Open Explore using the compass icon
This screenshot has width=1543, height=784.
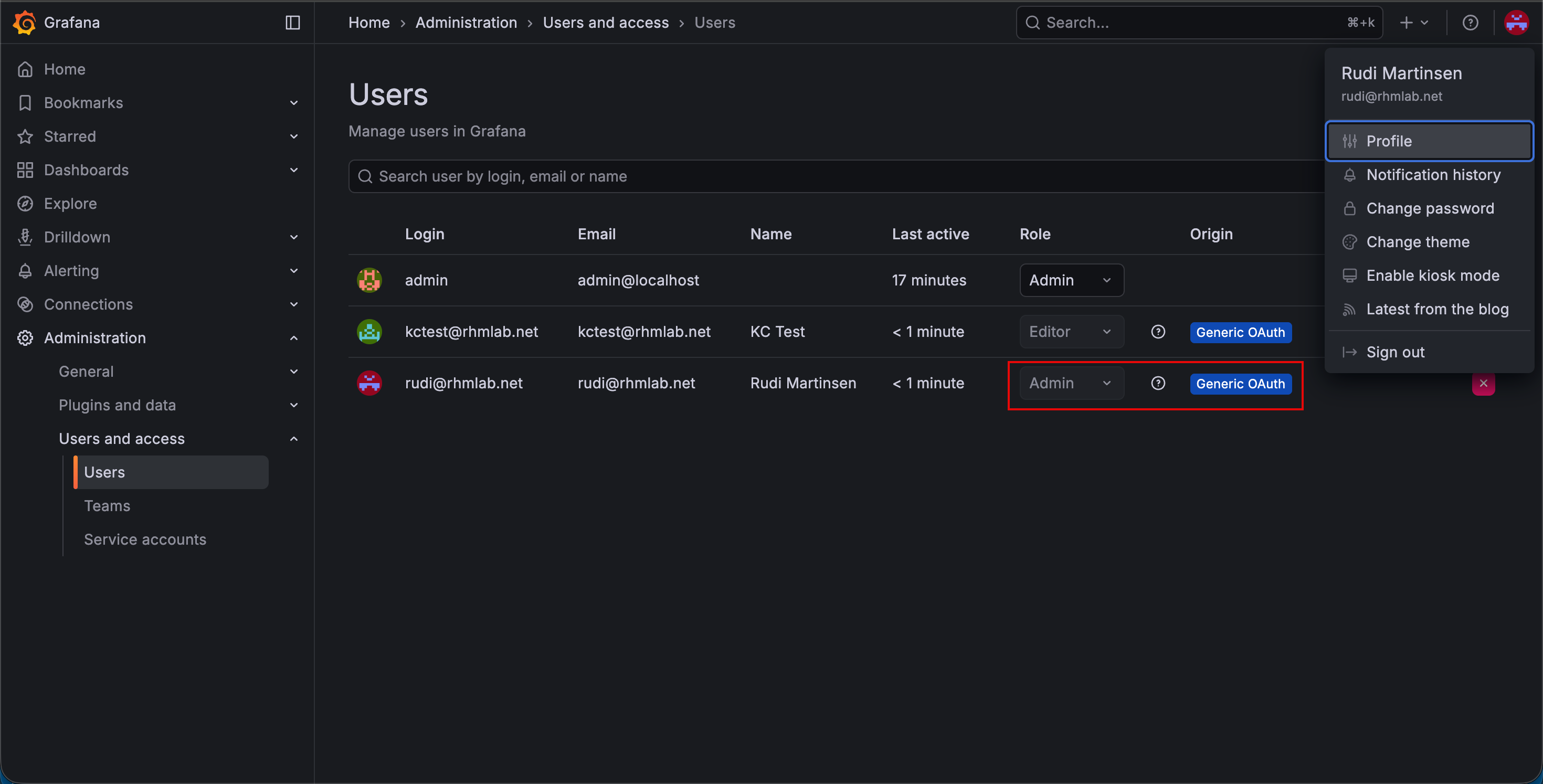point(25,203)
